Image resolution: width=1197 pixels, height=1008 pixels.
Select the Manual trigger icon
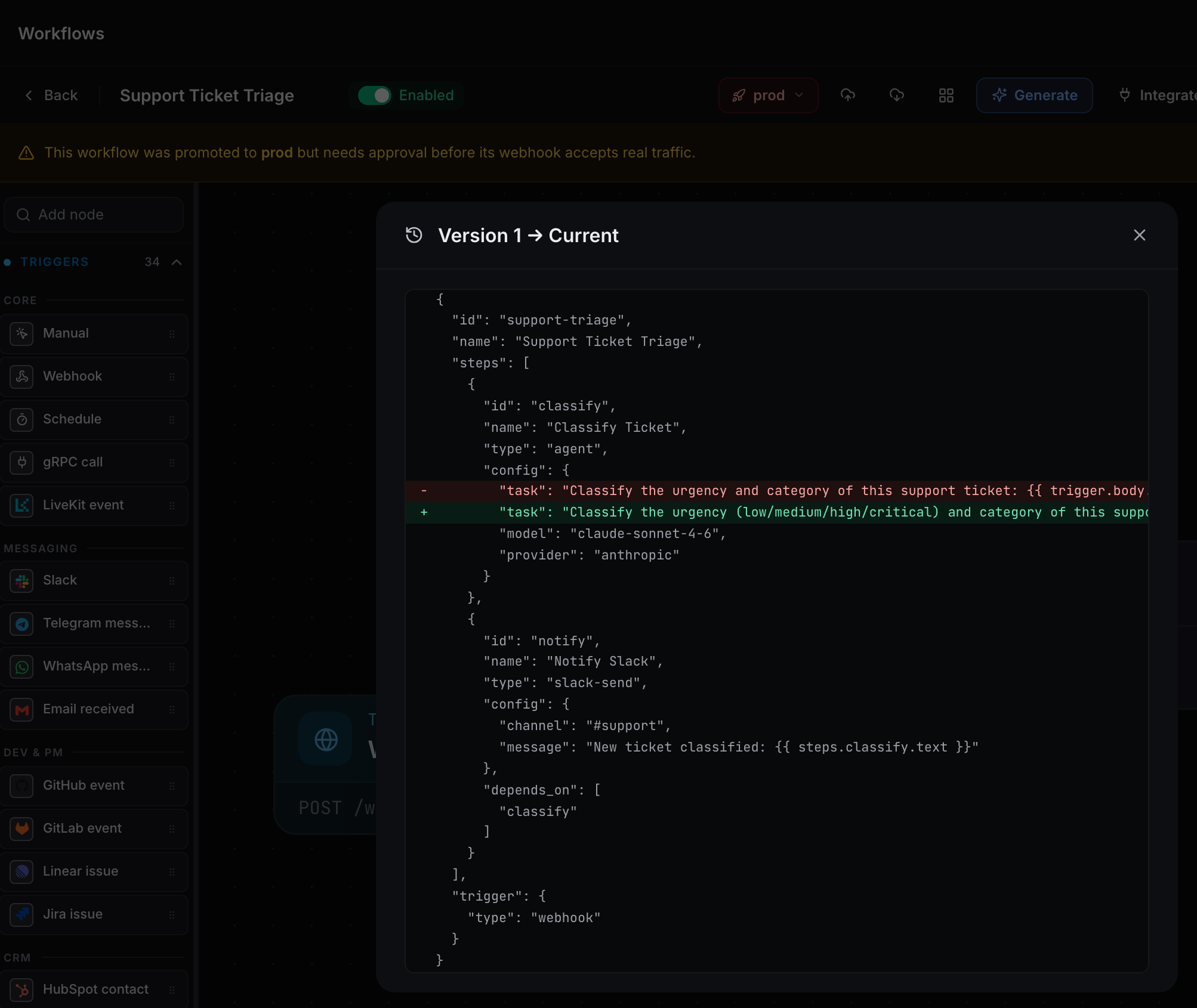tap(21, 333)
